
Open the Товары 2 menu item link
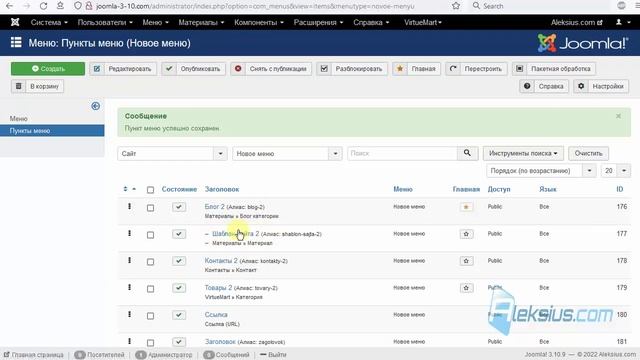(218, 287)
